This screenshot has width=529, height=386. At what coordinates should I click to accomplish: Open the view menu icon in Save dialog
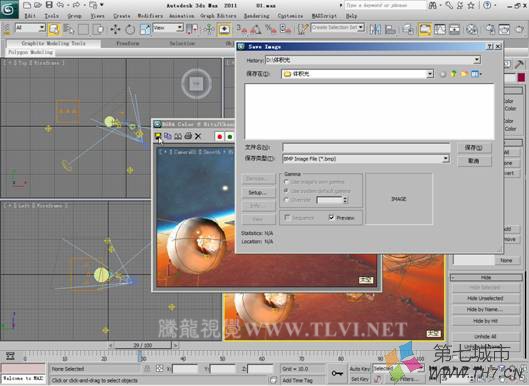pos(476,74)
